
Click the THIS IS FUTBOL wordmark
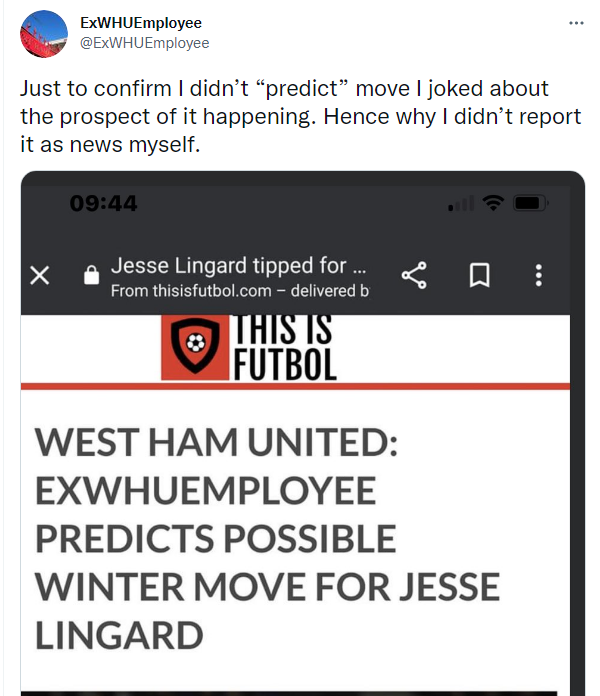tap(284, 348)
